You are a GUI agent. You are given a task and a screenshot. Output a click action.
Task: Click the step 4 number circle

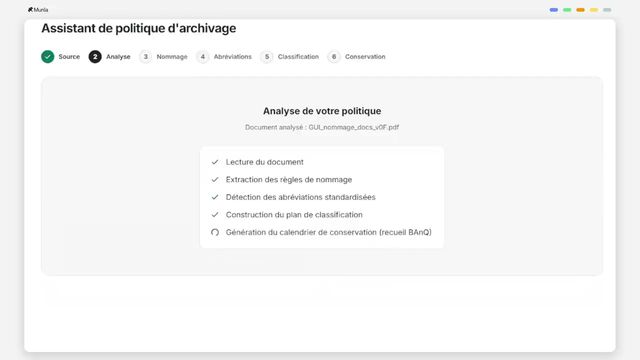202,57
